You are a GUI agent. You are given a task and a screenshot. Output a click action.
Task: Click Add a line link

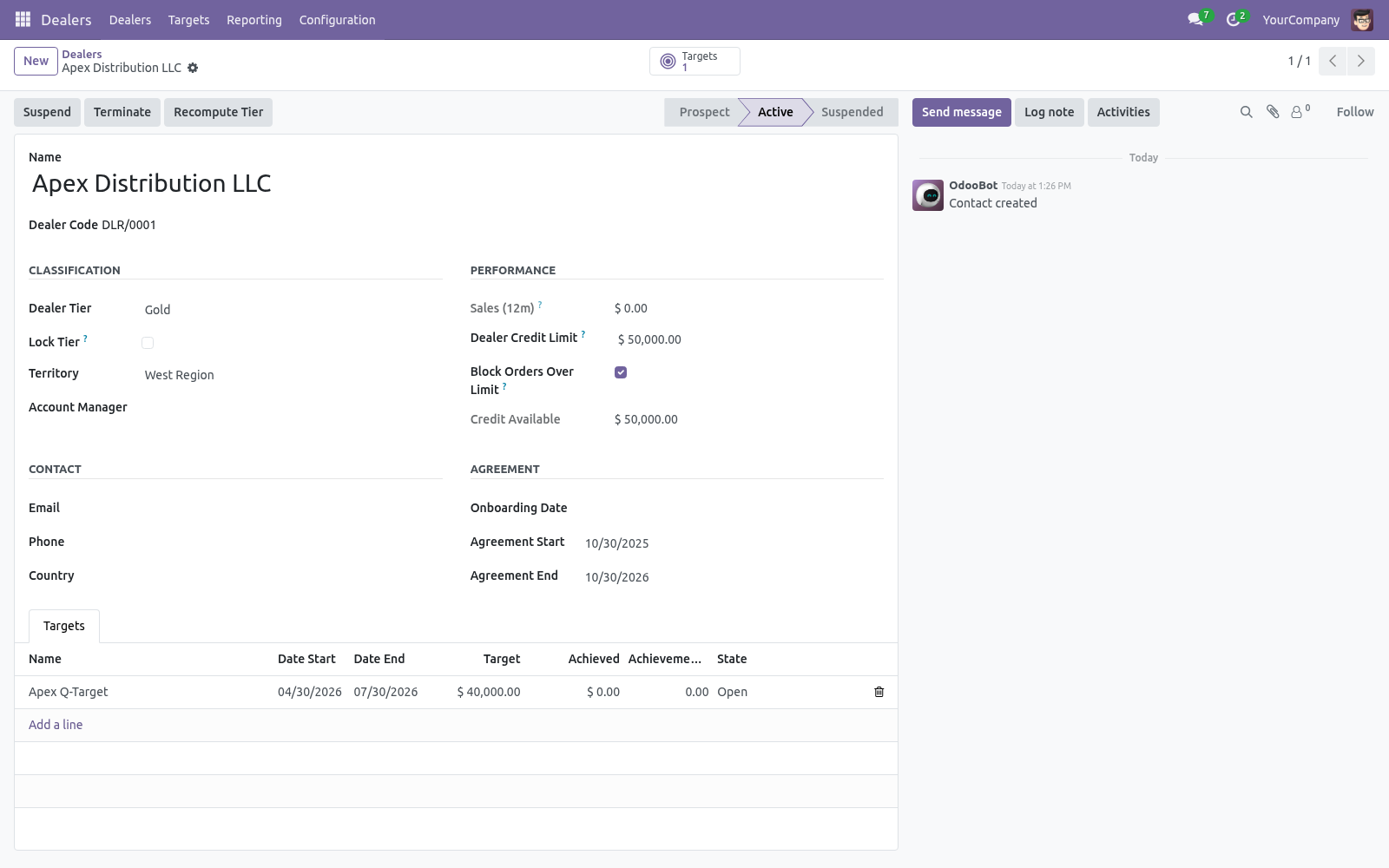[x=56, y=725]
